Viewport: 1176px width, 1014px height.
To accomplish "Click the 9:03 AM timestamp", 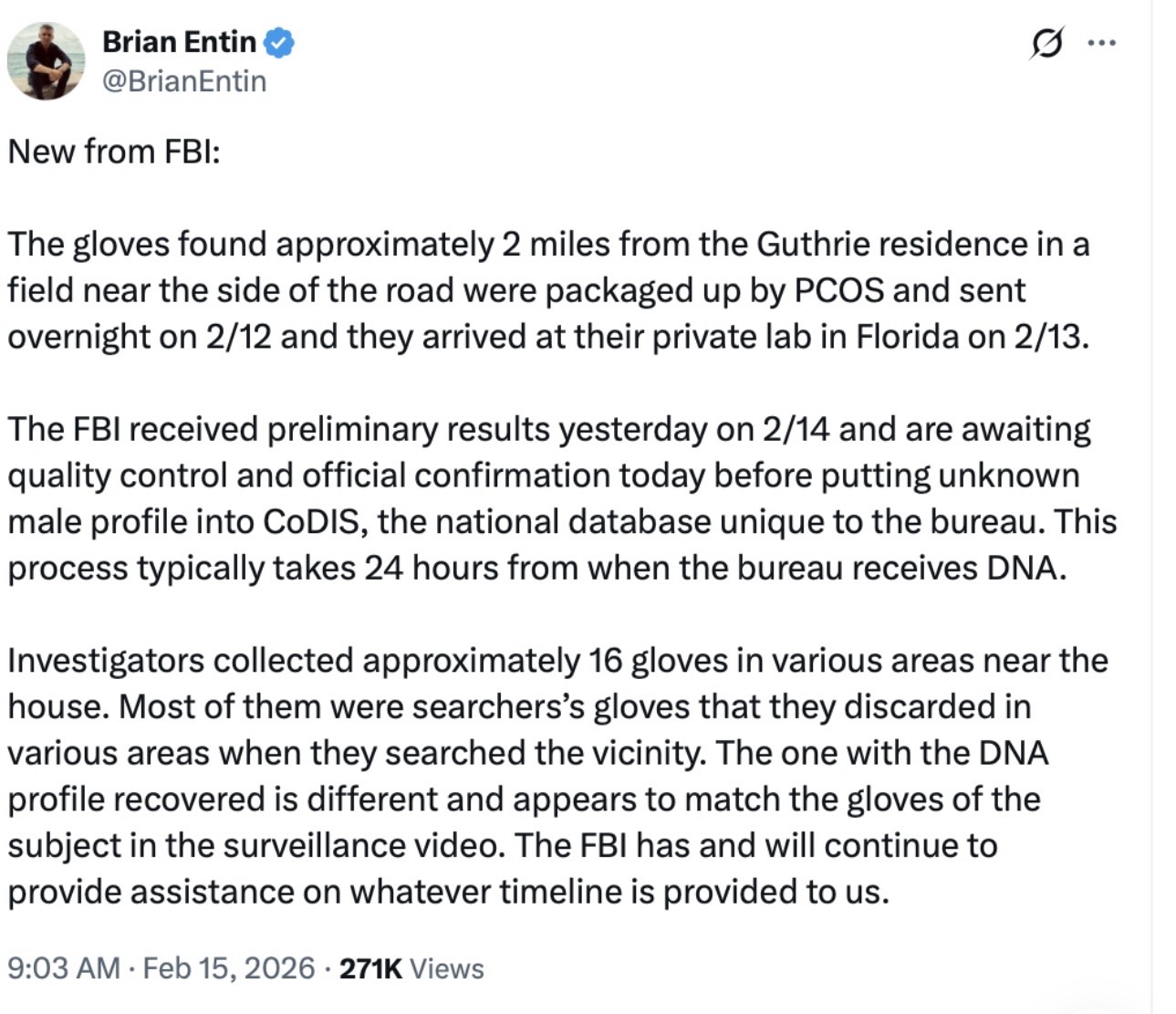I will coord(64,967).
